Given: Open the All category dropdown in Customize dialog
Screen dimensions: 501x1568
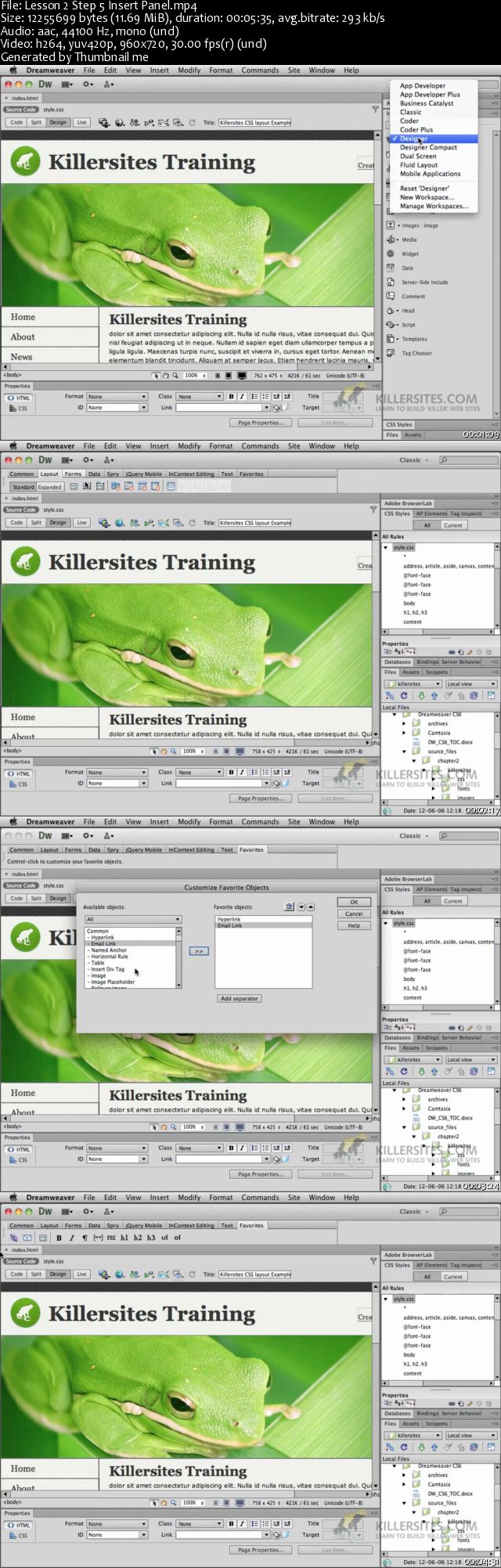Looking at the screenshot, I should (133, 919).
